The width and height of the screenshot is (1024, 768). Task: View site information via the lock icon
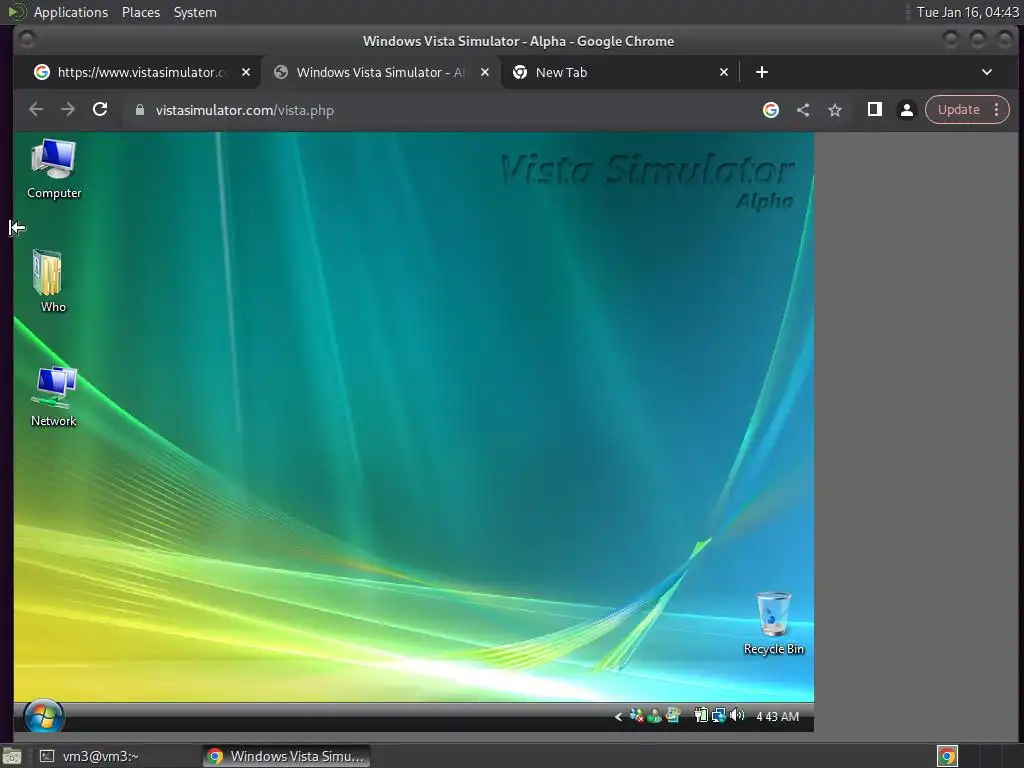[139, 110]
